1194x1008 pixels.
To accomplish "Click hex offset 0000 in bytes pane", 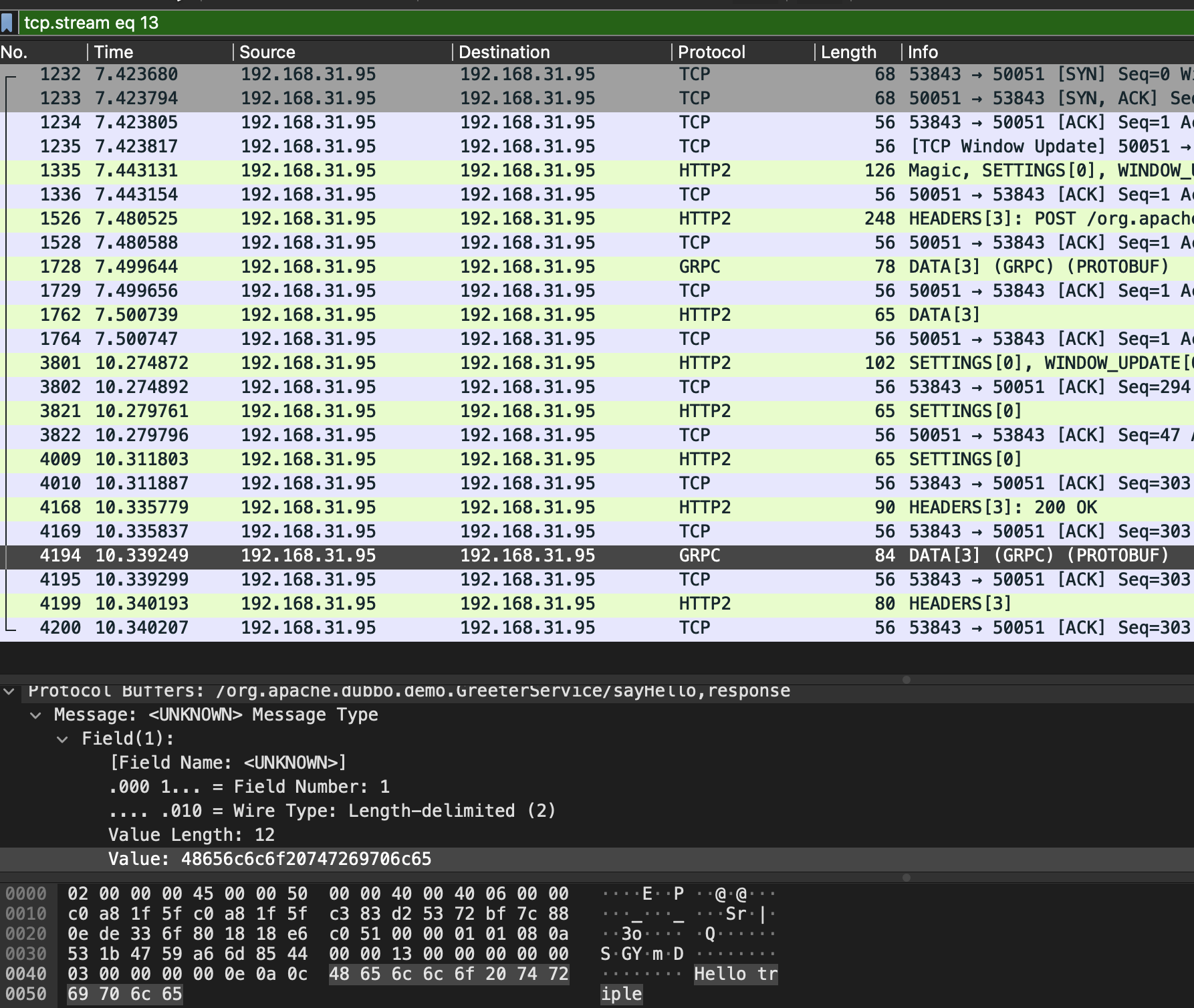I will point(27,894).
